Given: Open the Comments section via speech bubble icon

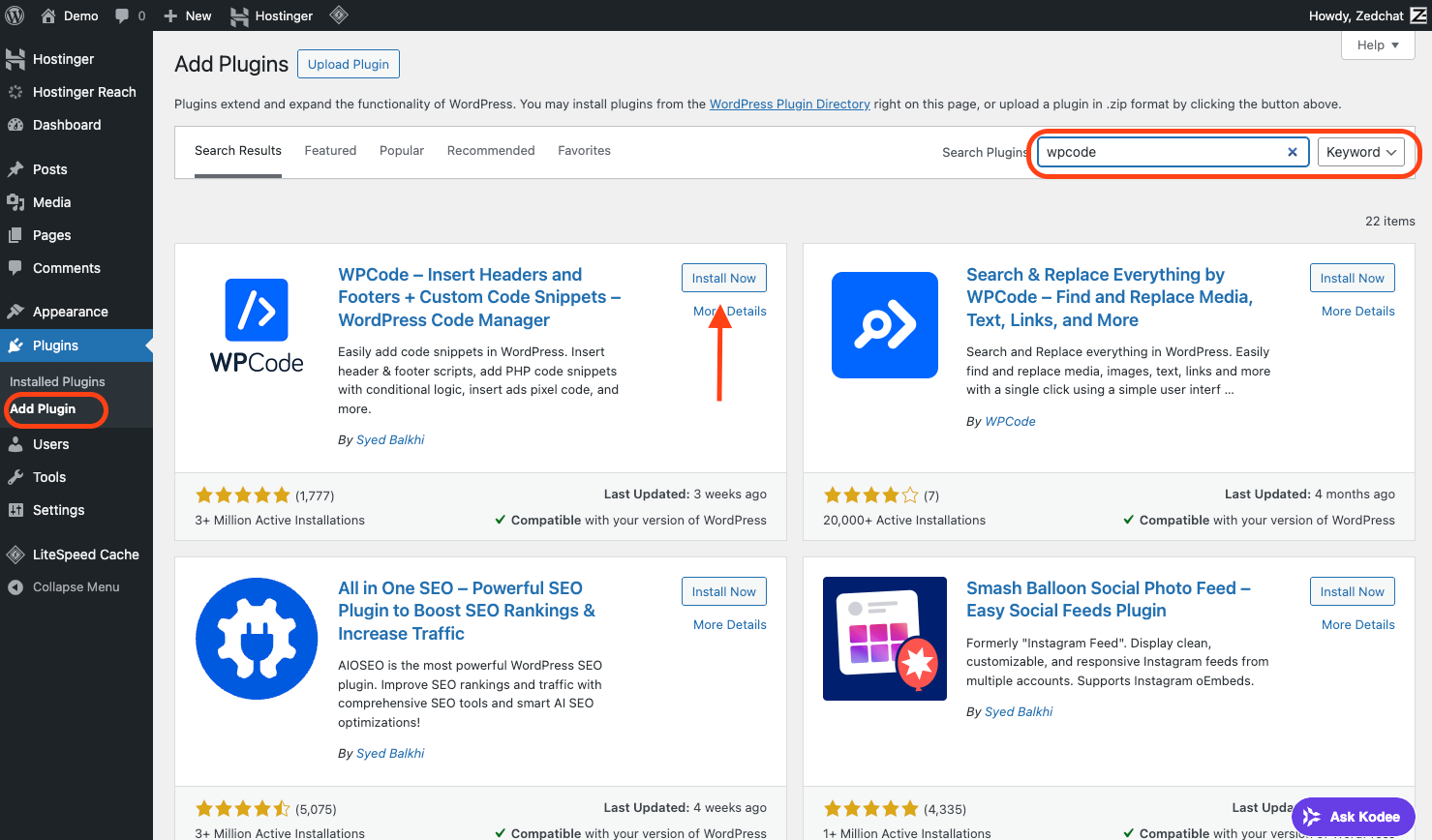Looking at the screenshot, I should pos(19,268).
